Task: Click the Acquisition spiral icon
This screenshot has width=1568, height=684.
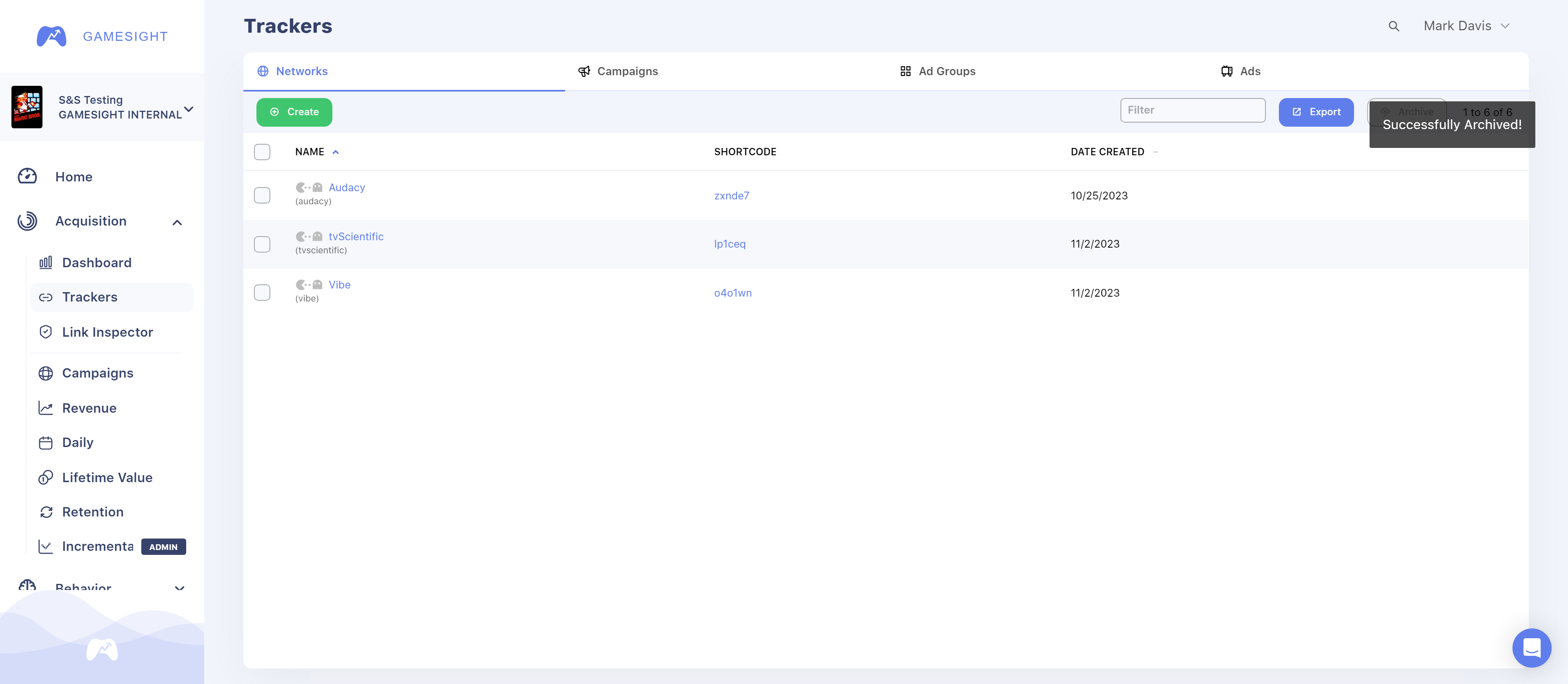Action: tap(27, 221)
